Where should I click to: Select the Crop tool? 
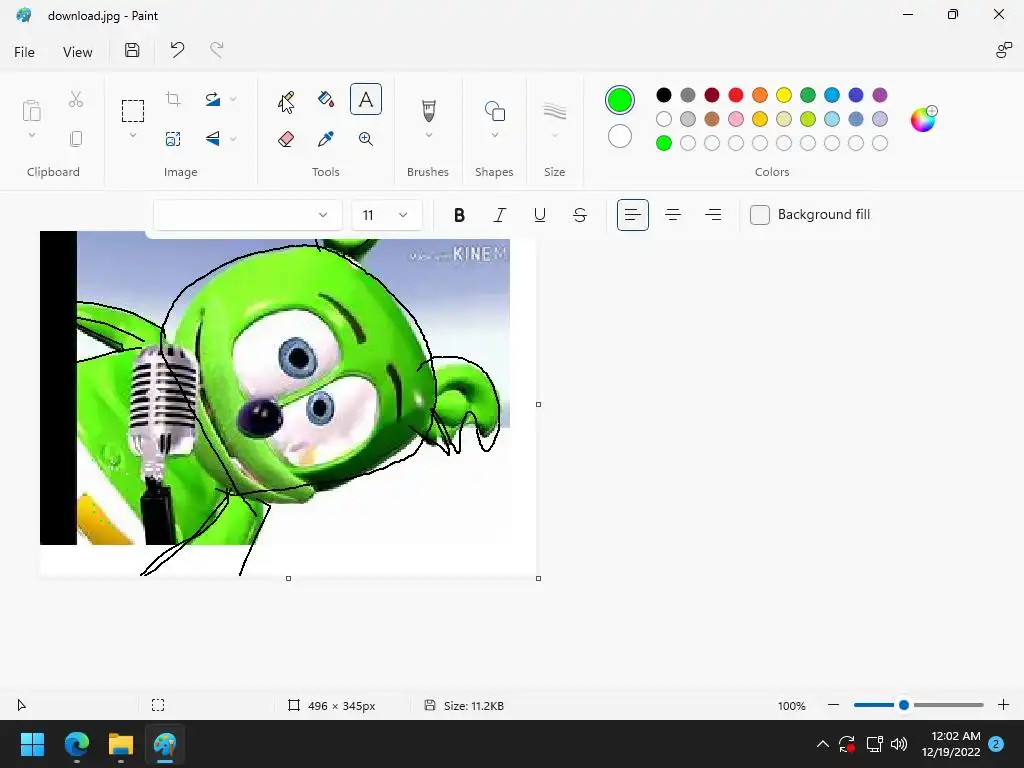pyautogui.click(x=173, y=99)
